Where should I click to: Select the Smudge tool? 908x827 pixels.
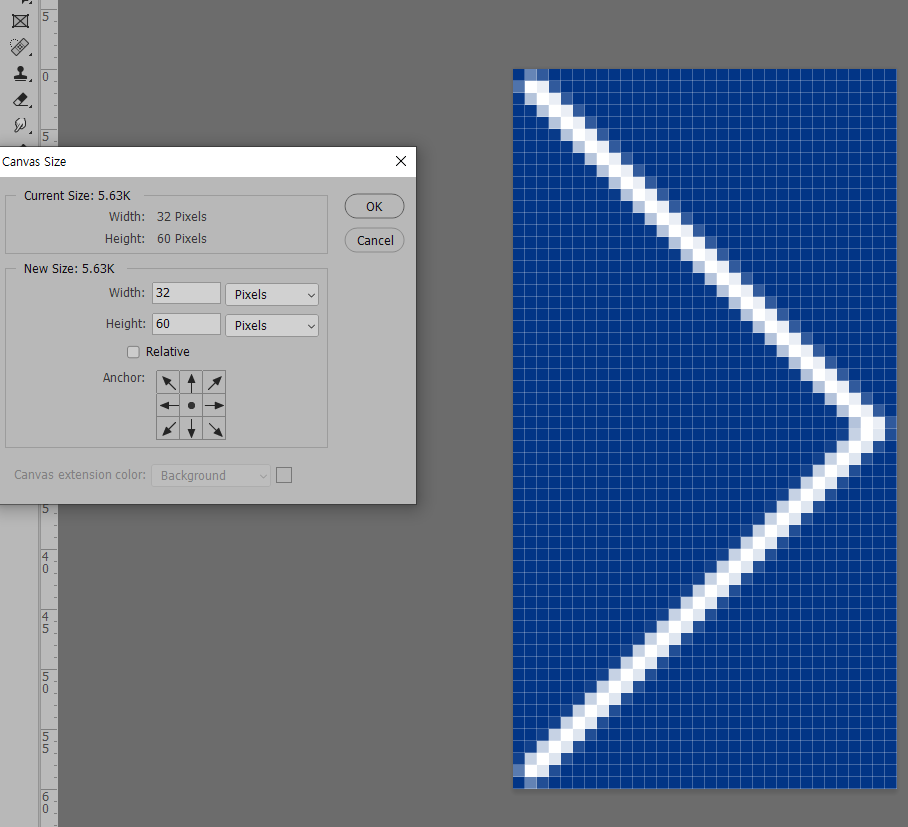click(20, 125)
